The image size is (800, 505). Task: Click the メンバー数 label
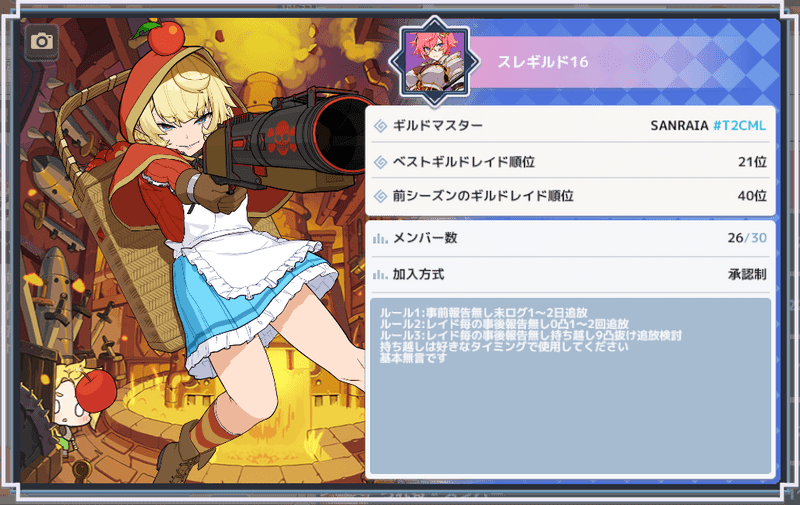click(x=424, y=238)
